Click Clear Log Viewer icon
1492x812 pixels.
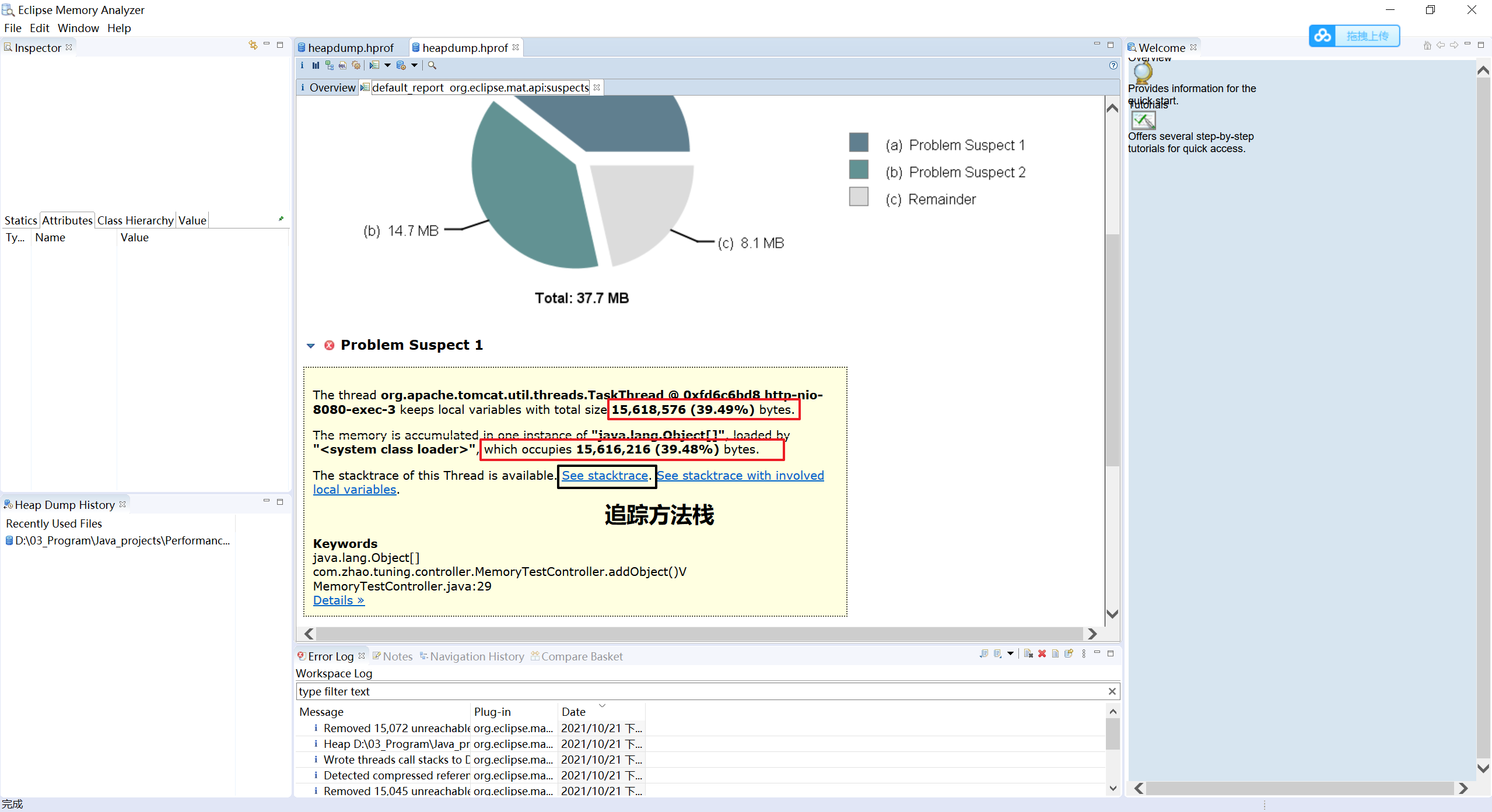(1028, 653)
